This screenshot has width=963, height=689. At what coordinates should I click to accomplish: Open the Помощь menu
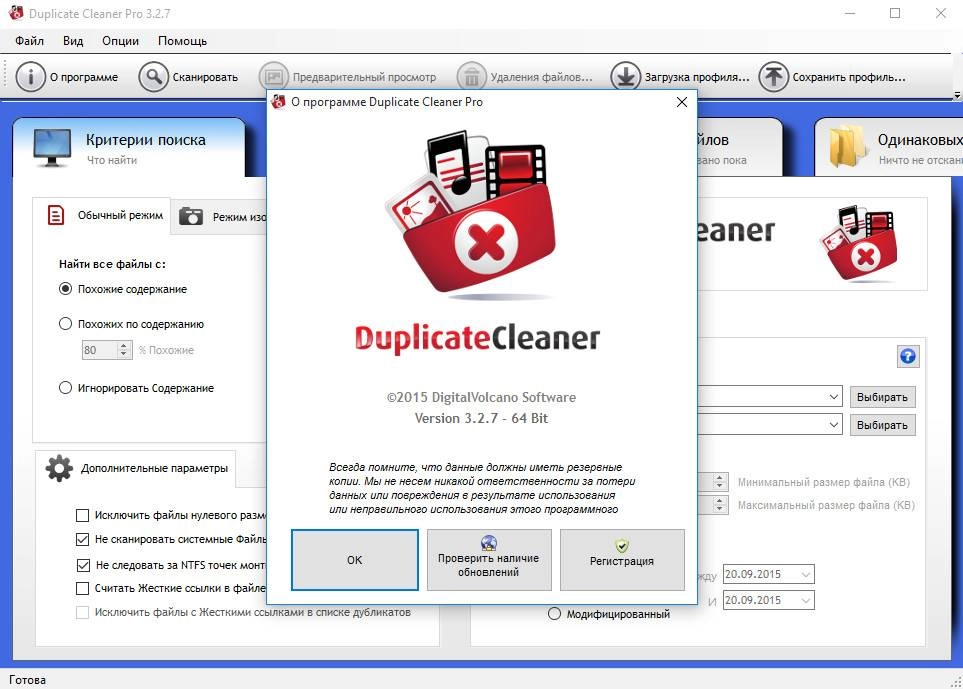182,41
